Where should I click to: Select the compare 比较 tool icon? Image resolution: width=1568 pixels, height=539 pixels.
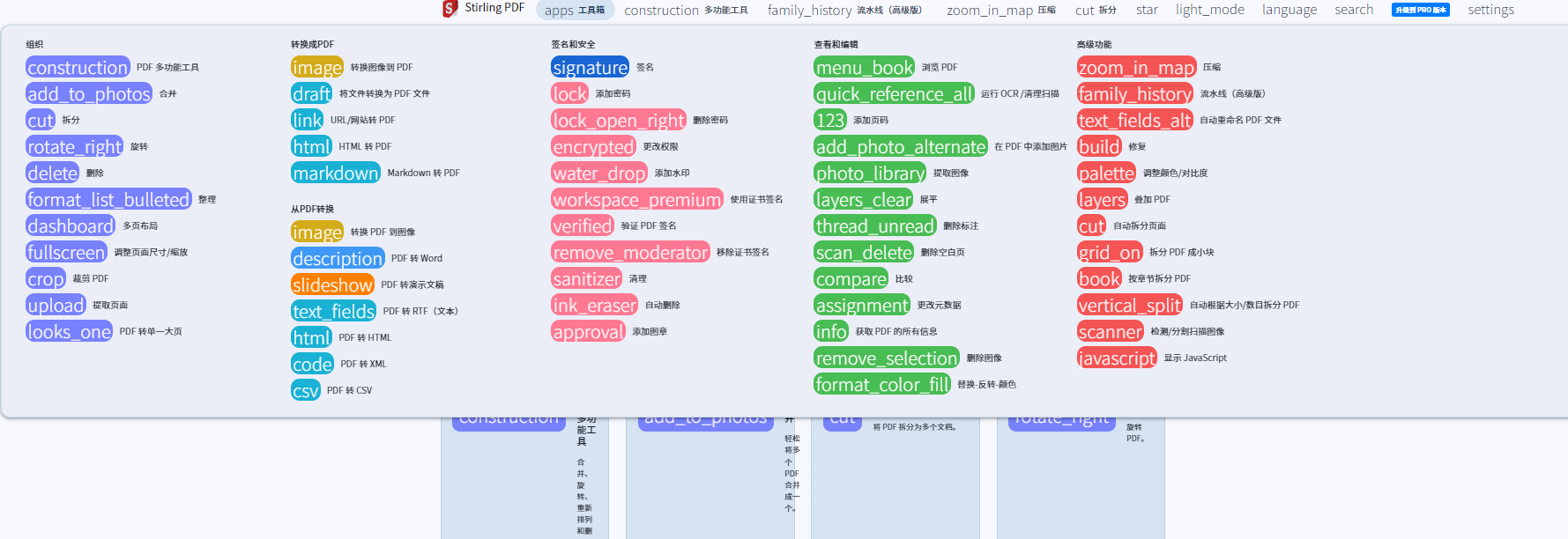851,279
